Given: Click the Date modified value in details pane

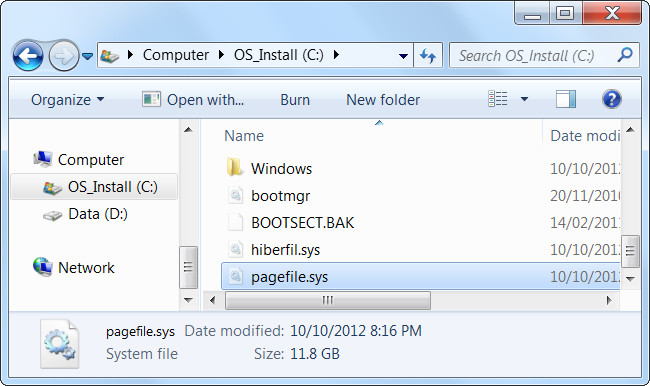Looking at the screenshot, I should pyautogui.click(x=356, y=331).
